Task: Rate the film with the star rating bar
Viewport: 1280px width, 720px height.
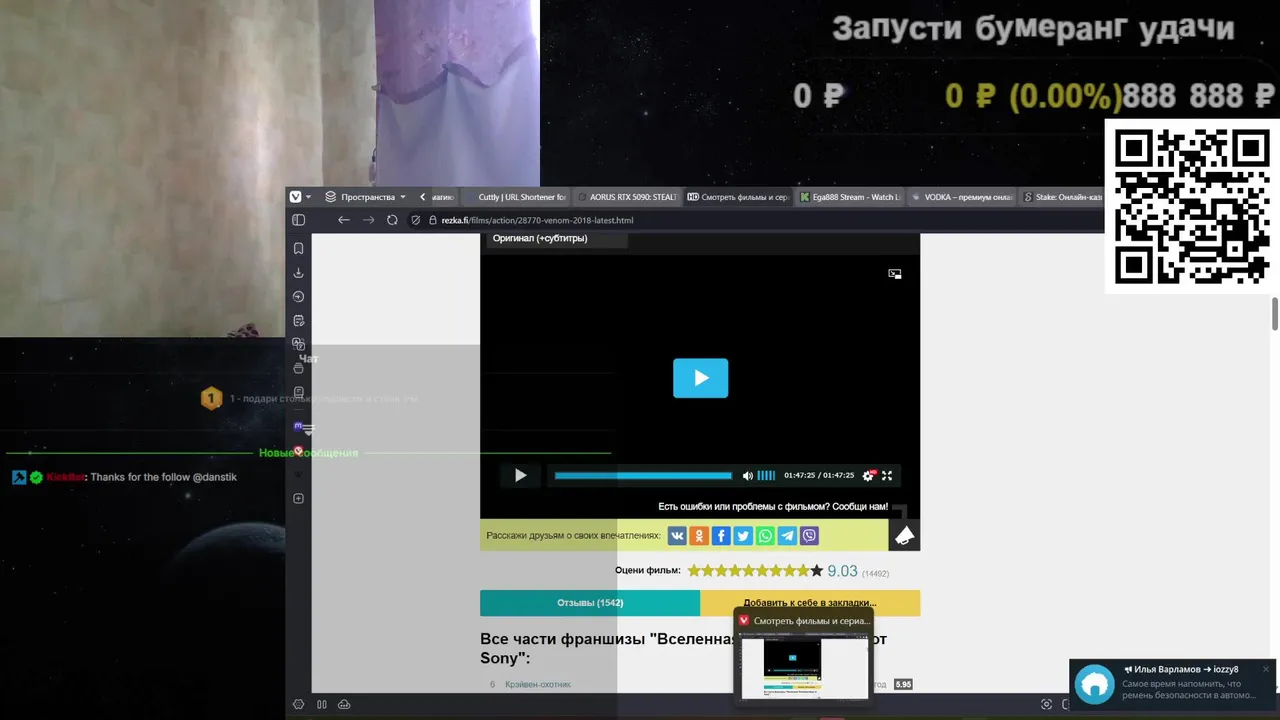Action: (755, 571)
